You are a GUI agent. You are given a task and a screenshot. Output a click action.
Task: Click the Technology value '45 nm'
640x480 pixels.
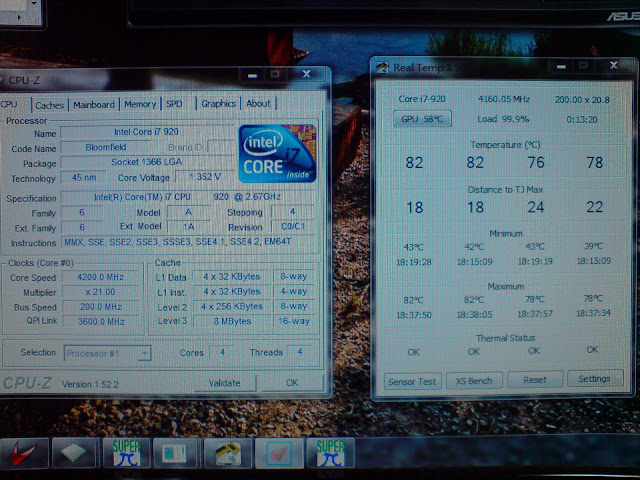(x=84, y=178)
